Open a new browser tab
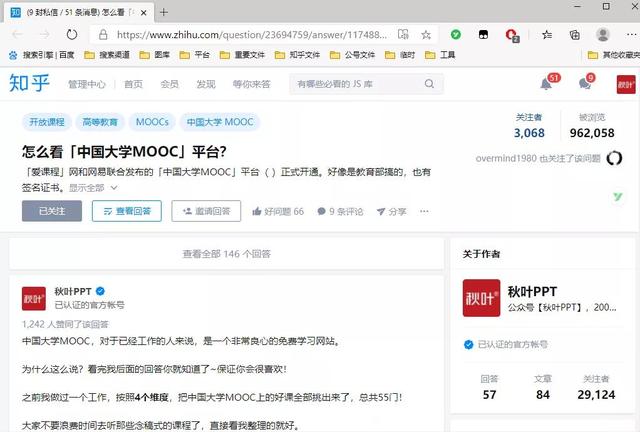Viewport: 640px width, 432px height. [x=164, y=12]
